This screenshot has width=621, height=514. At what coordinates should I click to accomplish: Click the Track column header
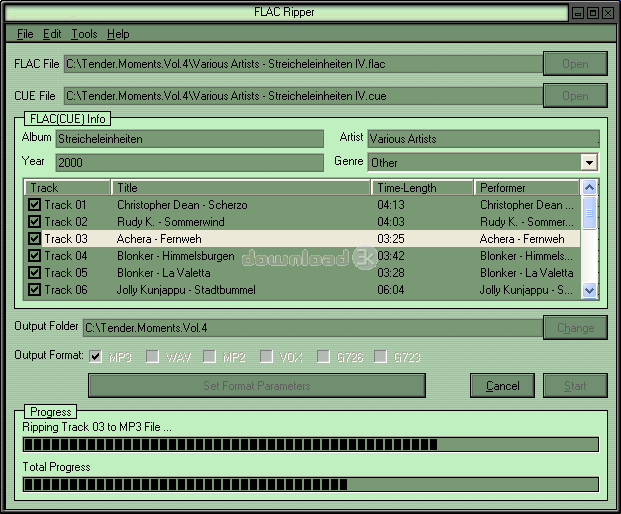point(67,188)
